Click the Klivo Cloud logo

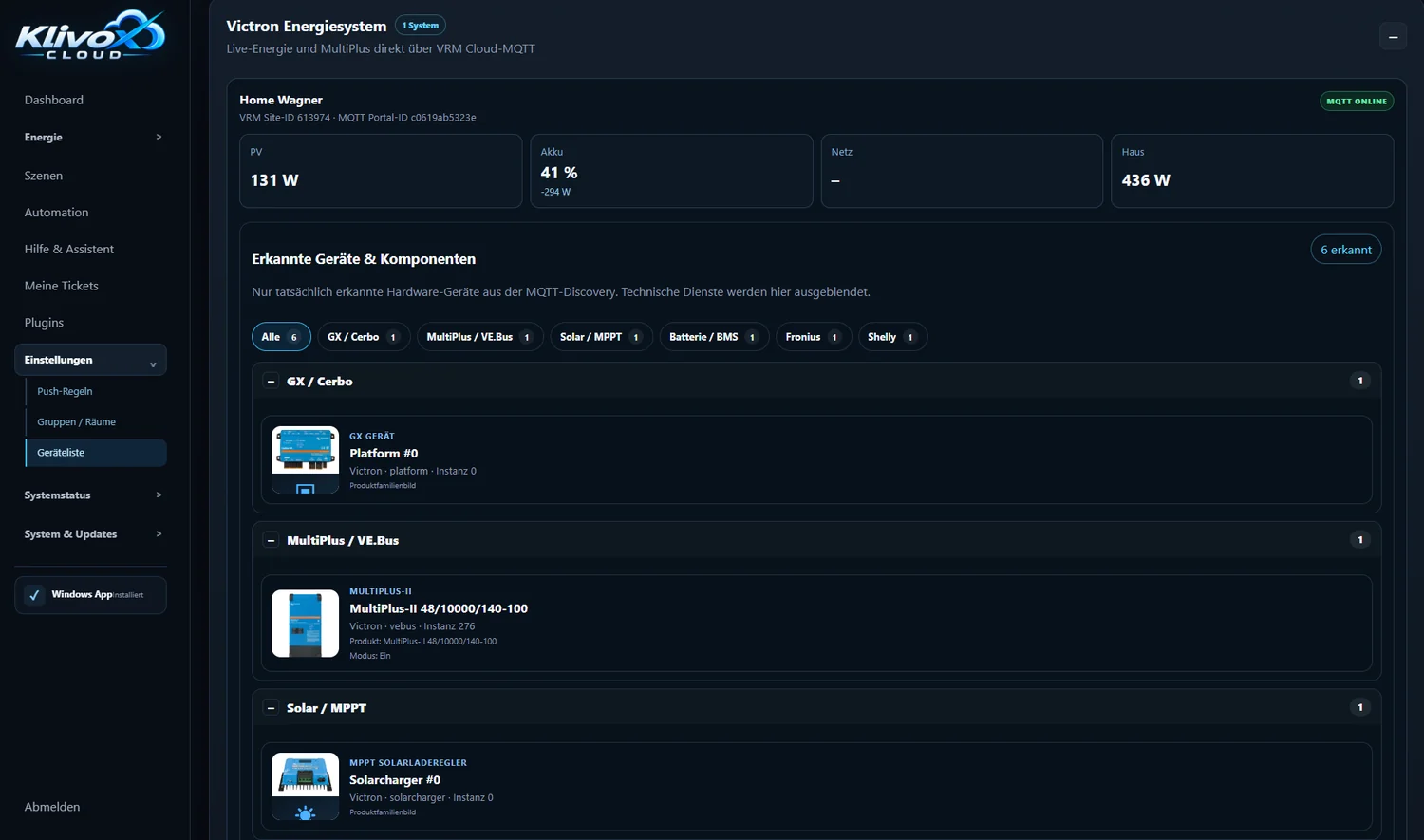90,35
